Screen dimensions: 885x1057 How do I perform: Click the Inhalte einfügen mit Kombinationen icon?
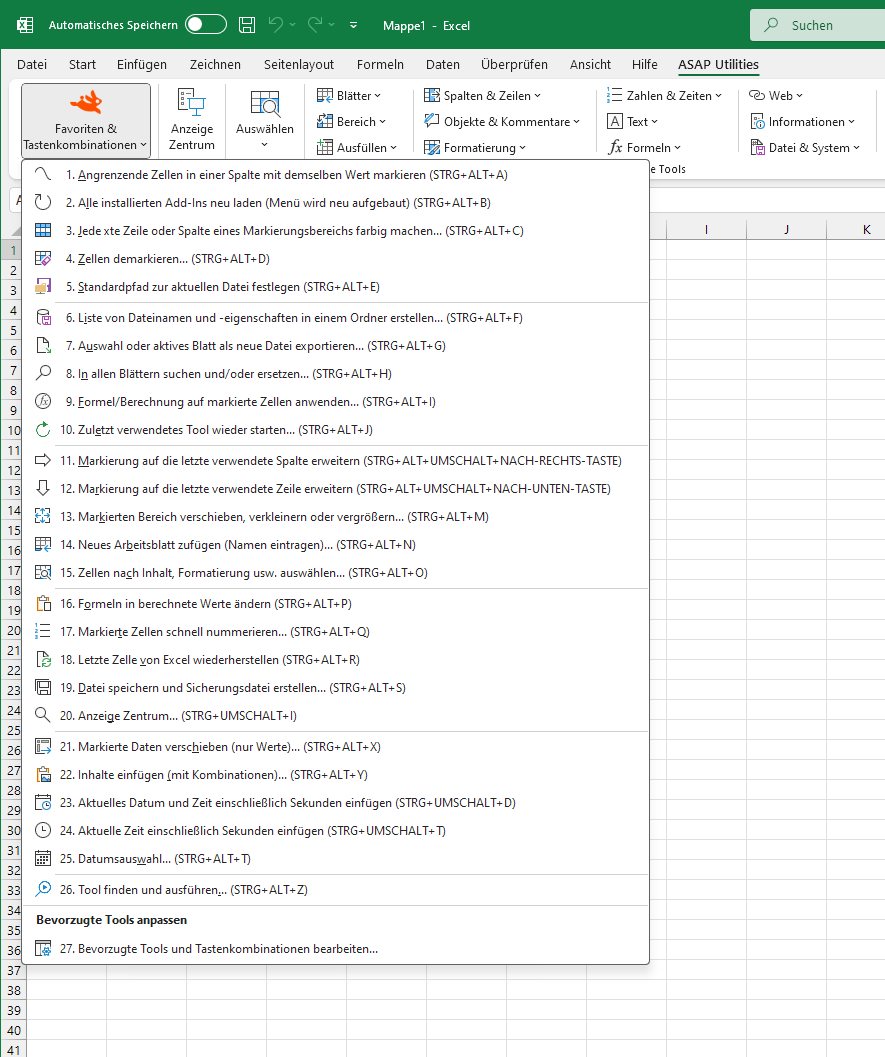(x=42, y=775)
